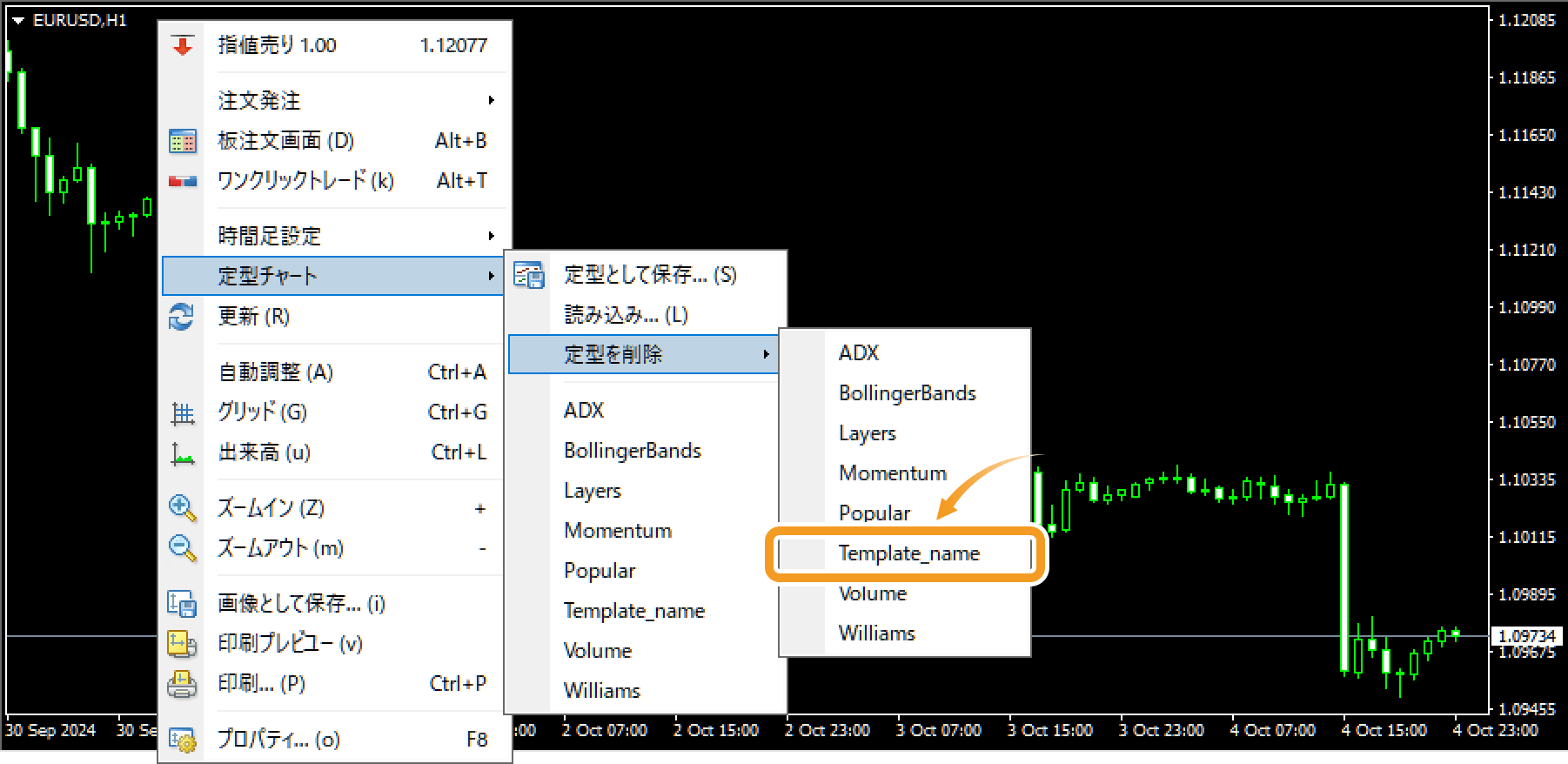
Task: Click the red sell limit arrow icon
Action: tap(183, 45)
